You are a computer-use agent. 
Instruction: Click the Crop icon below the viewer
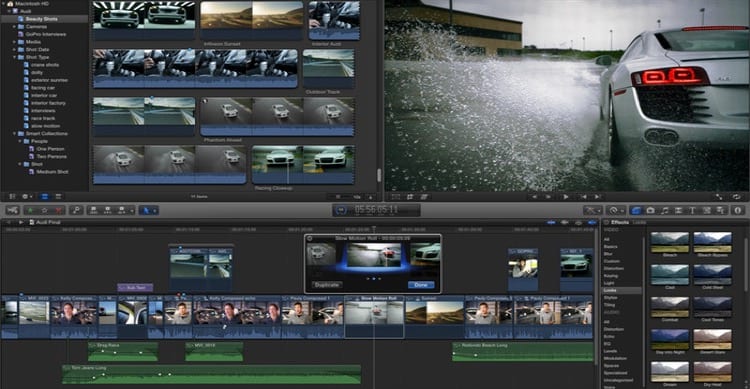[x=410, y=197]
